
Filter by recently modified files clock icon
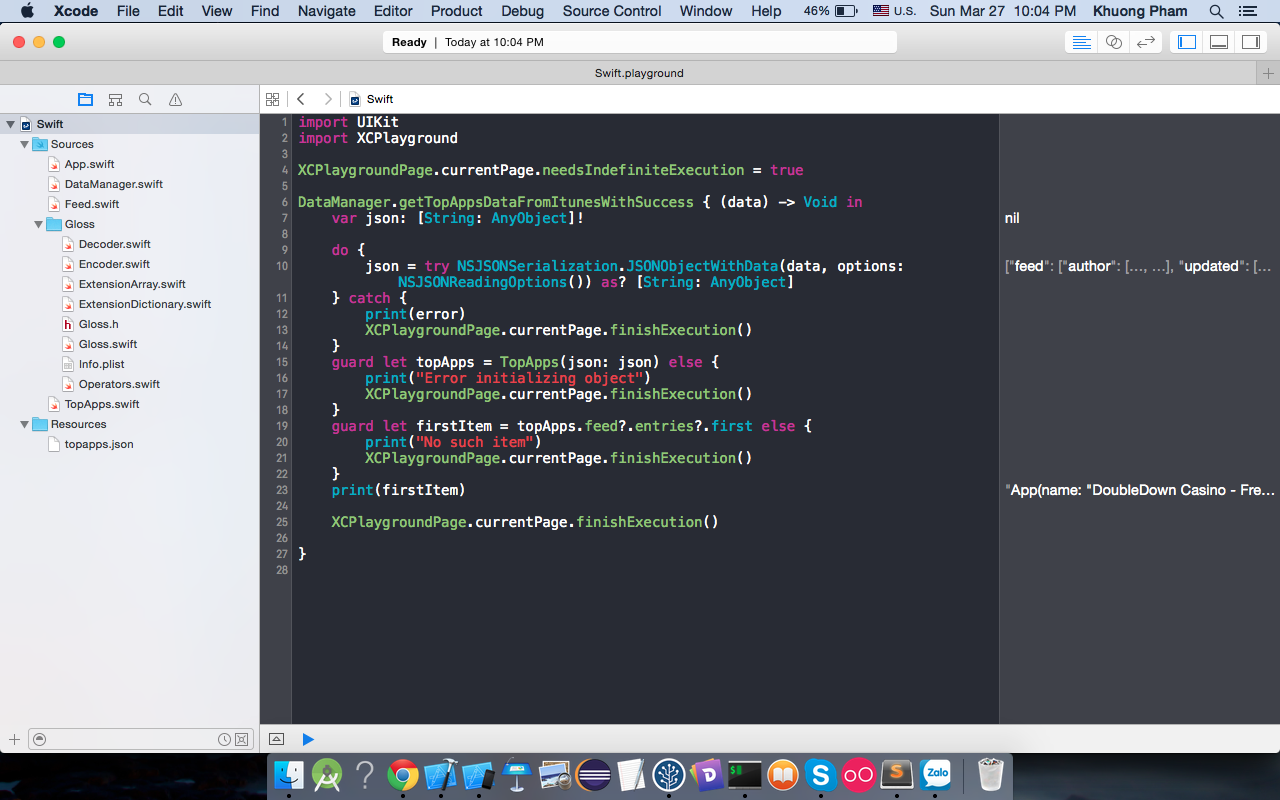coord(224,739)
